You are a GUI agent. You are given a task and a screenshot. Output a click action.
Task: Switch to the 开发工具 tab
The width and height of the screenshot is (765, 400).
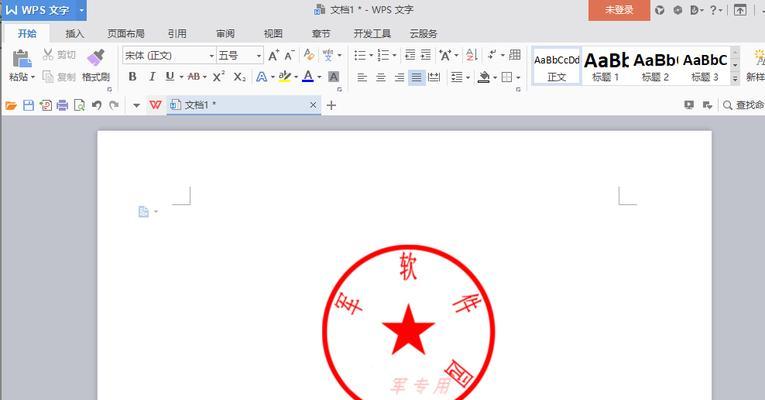click(372, 33)
